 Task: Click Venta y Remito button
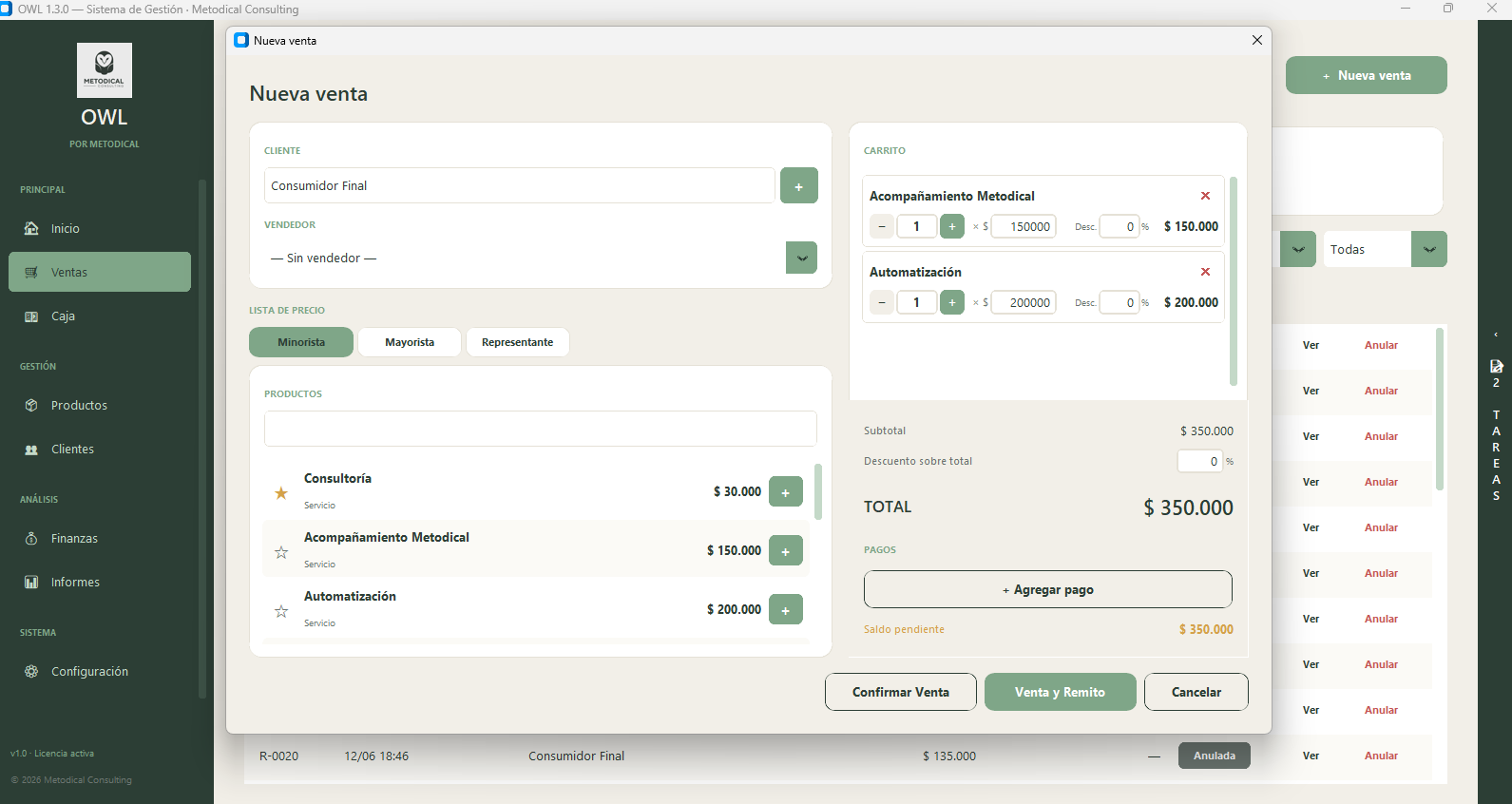pyautogui.click(x=1061, y=692)
